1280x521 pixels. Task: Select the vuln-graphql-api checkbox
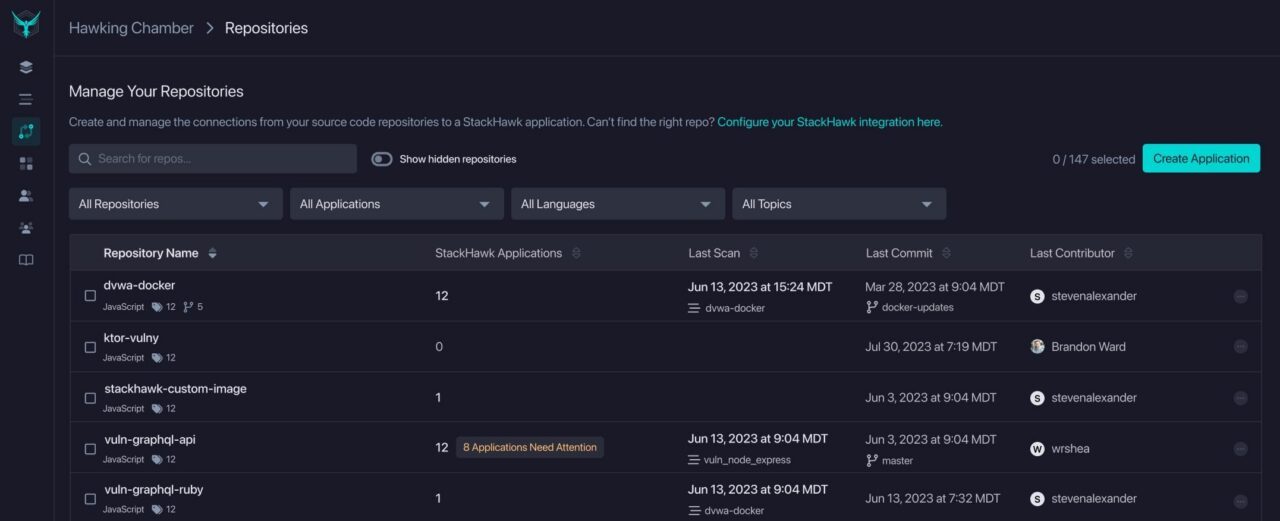tap(90, 449)
